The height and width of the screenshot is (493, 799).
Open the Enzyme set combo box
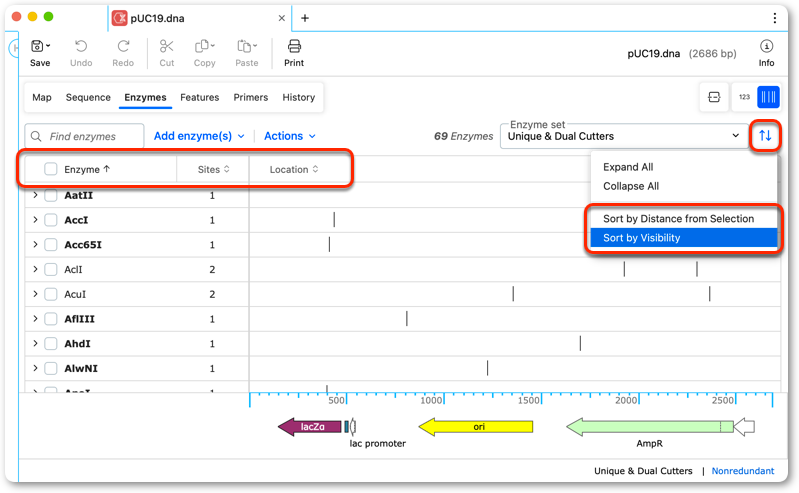point(624,136)
